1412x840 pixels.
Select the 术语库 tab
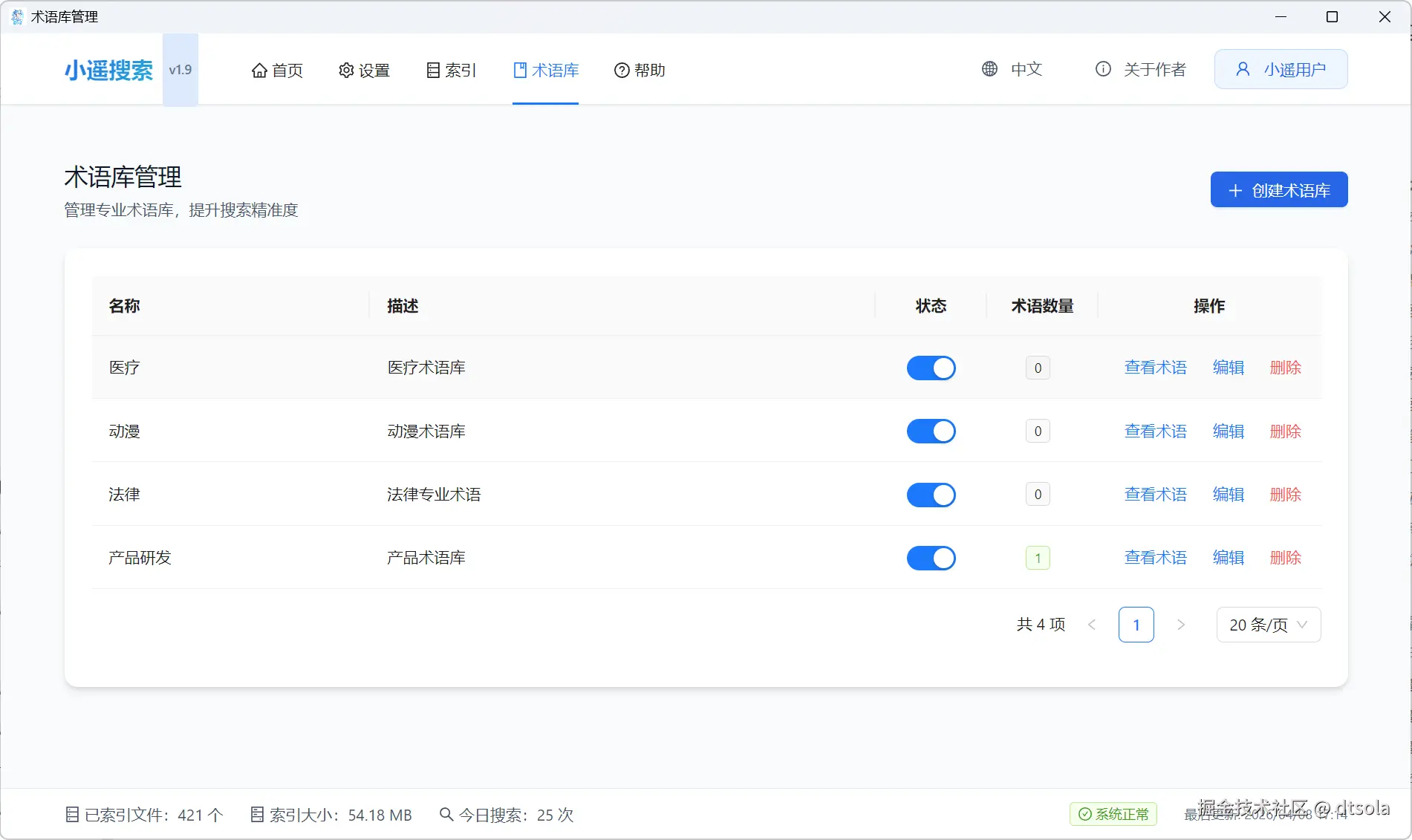click(546, 70)
